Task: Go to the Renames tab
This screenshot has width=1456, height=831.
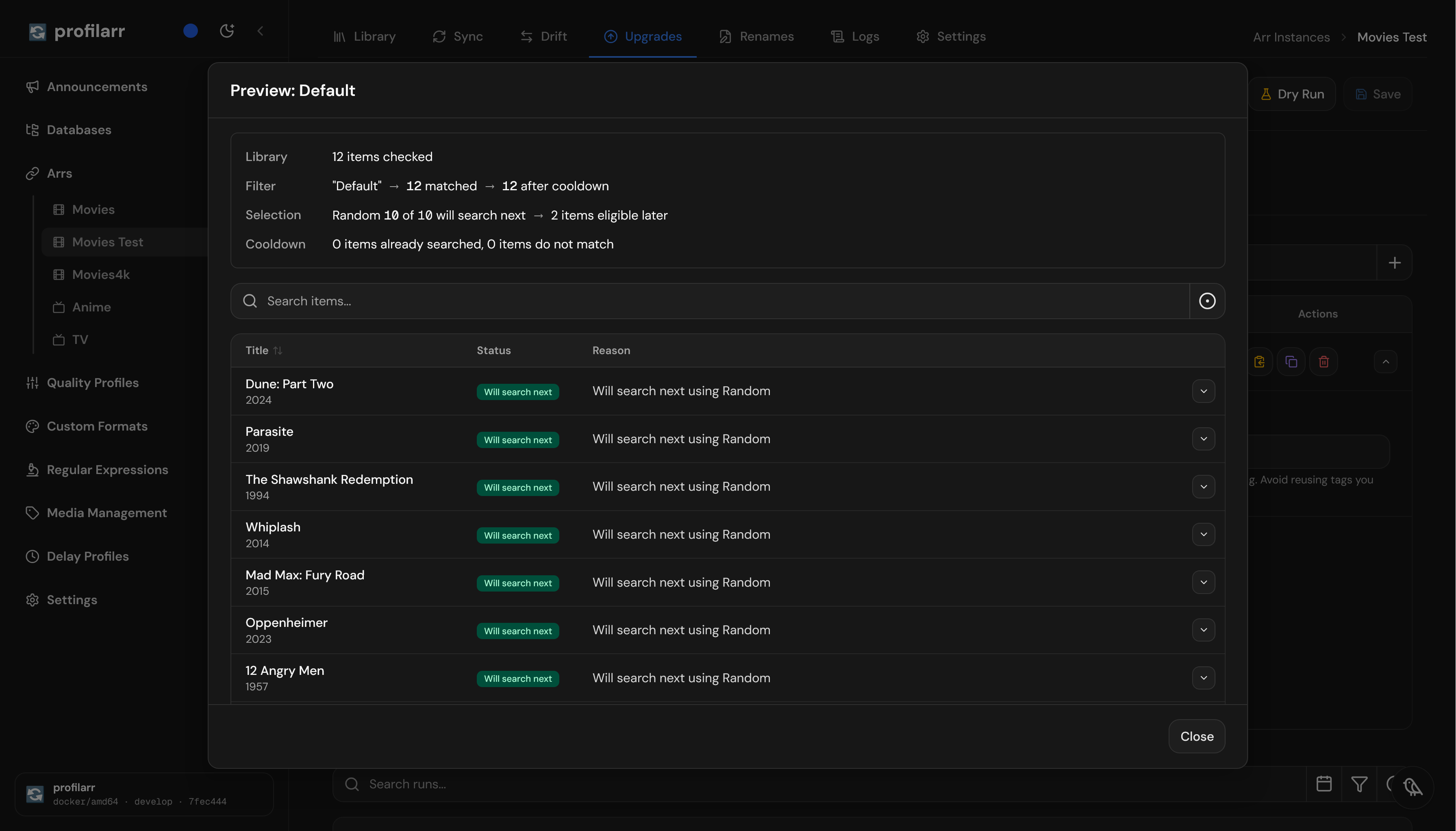Action: 756,37
